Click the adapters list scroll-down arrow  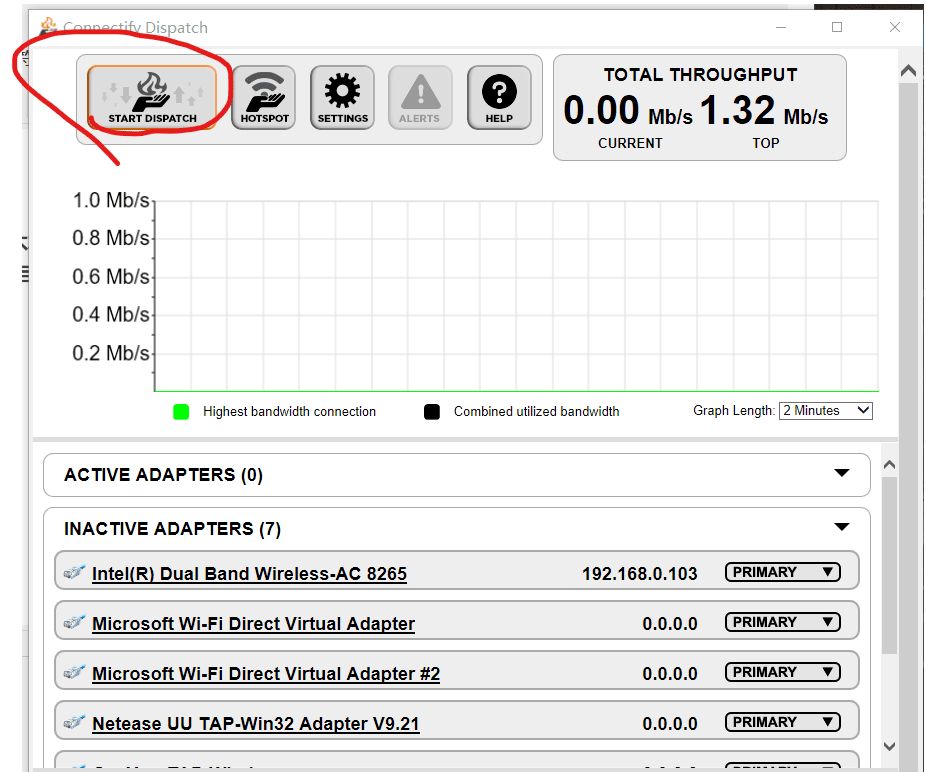click(889, 746)
